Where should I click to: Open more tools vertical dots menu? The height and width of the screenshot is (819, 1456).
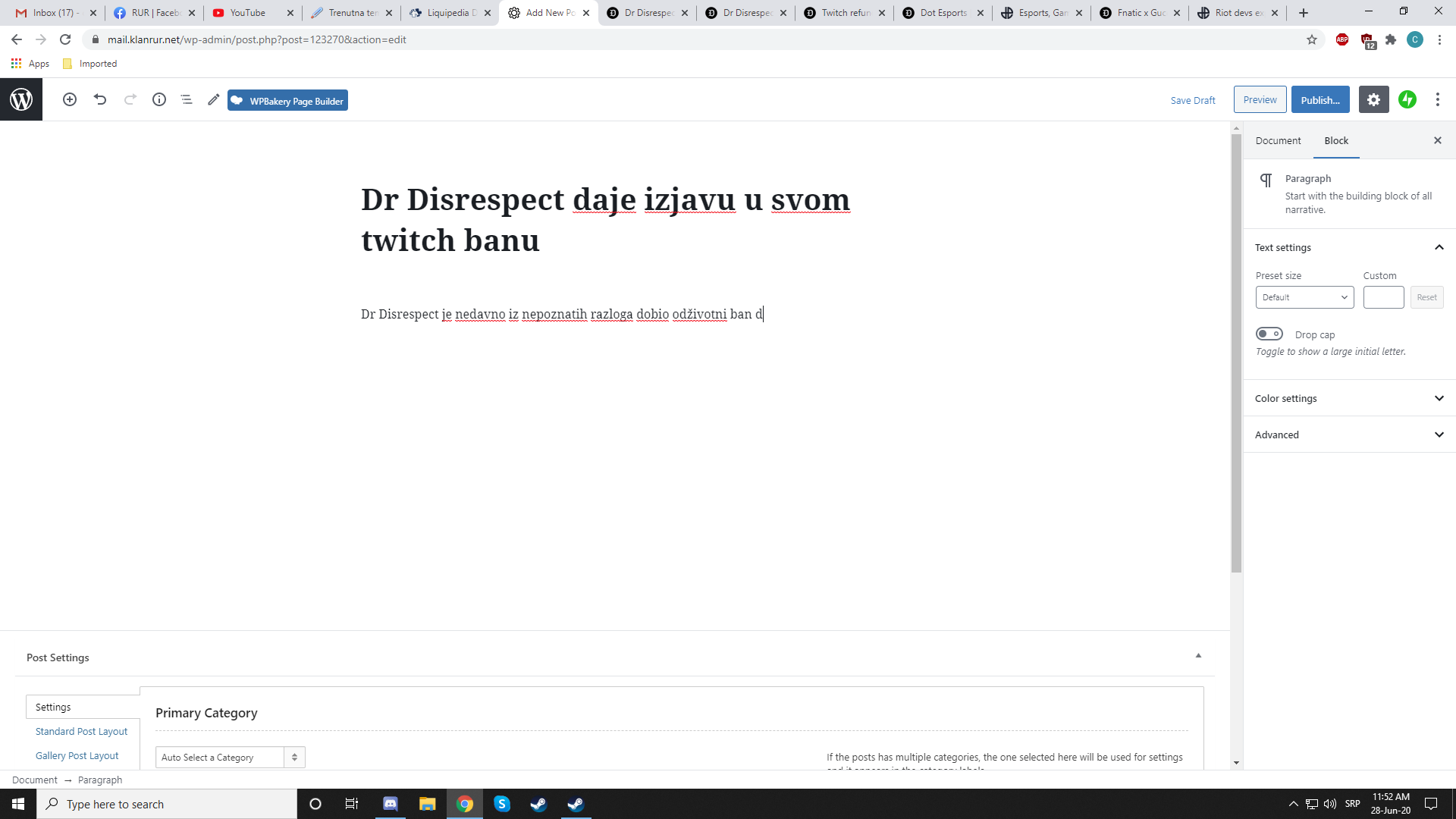[1438, 99]
